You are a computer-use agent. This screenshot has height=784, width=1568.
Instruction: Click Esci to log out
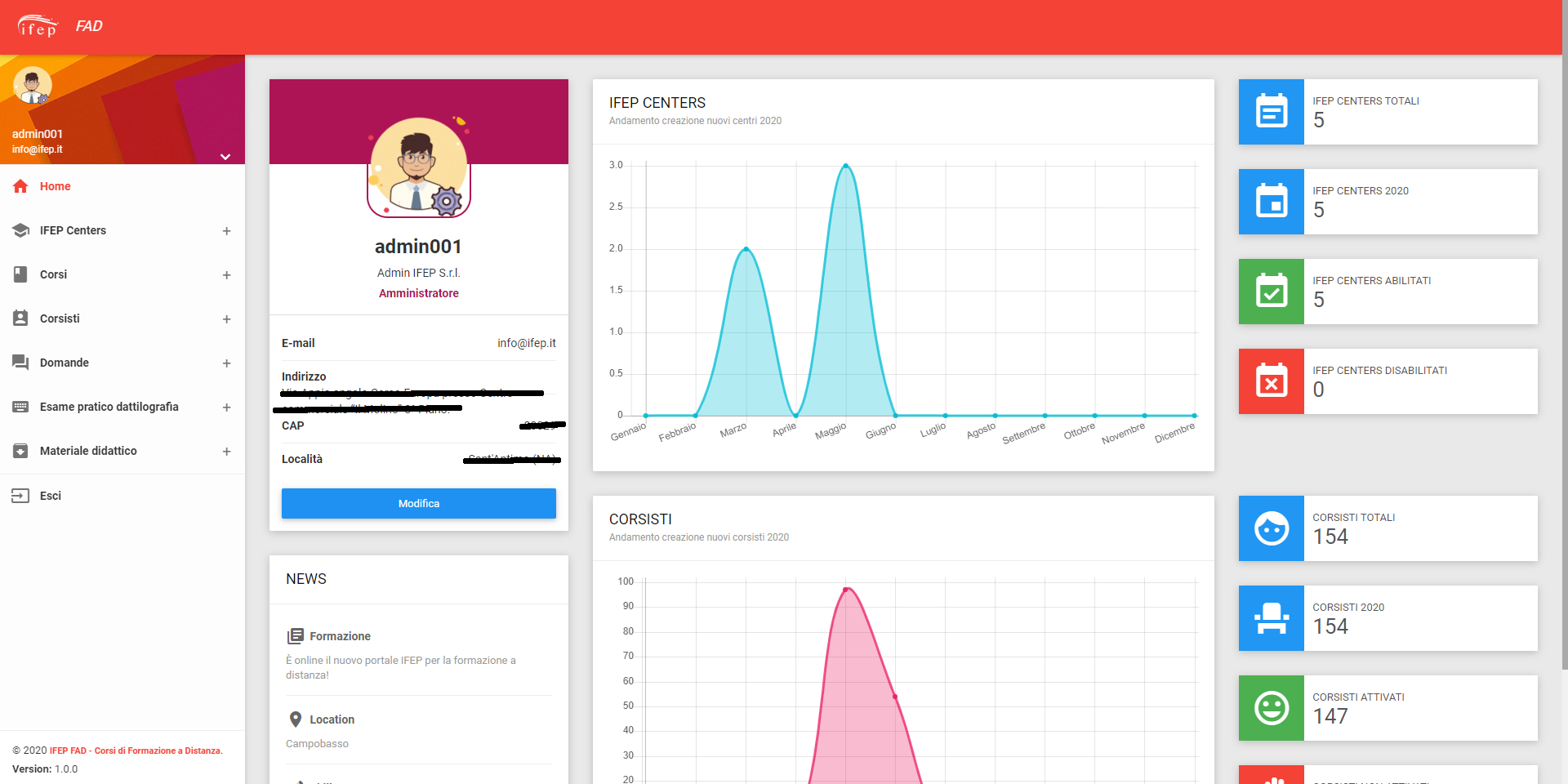(50, 496)
